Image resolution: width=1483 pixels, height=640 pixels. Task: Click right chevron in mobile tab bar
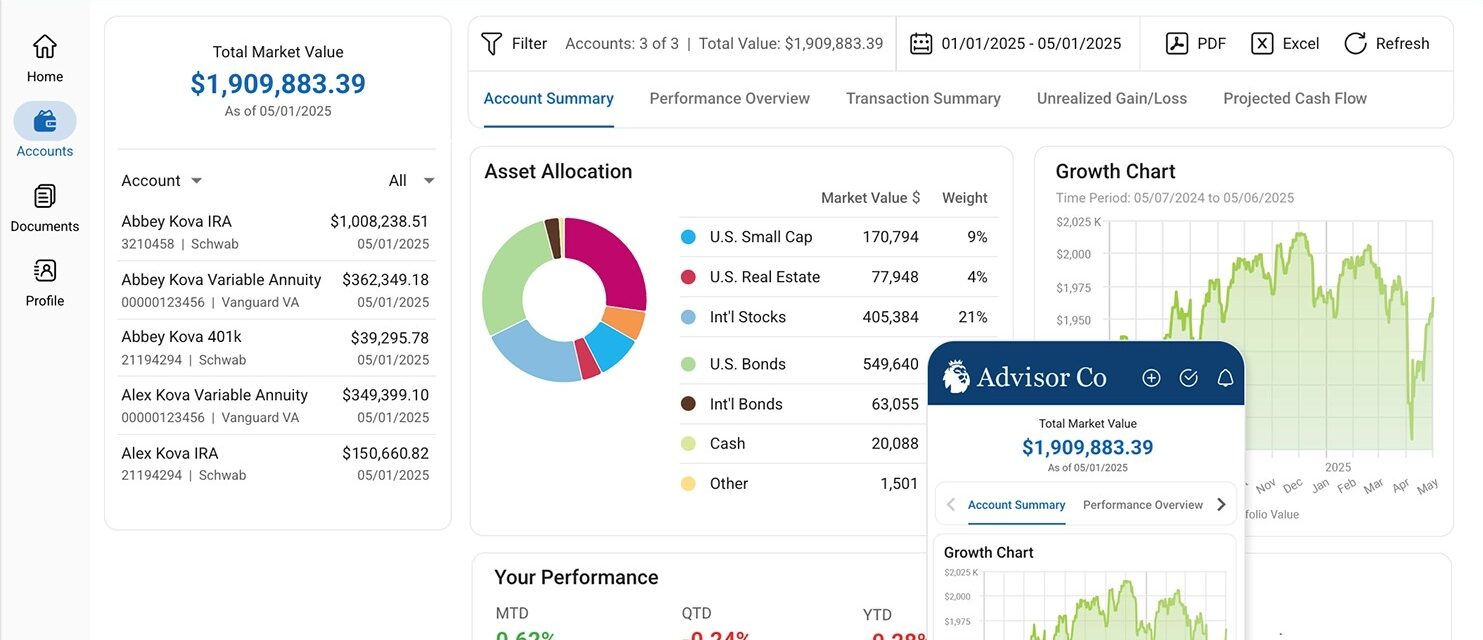[x=1221, y=504]
